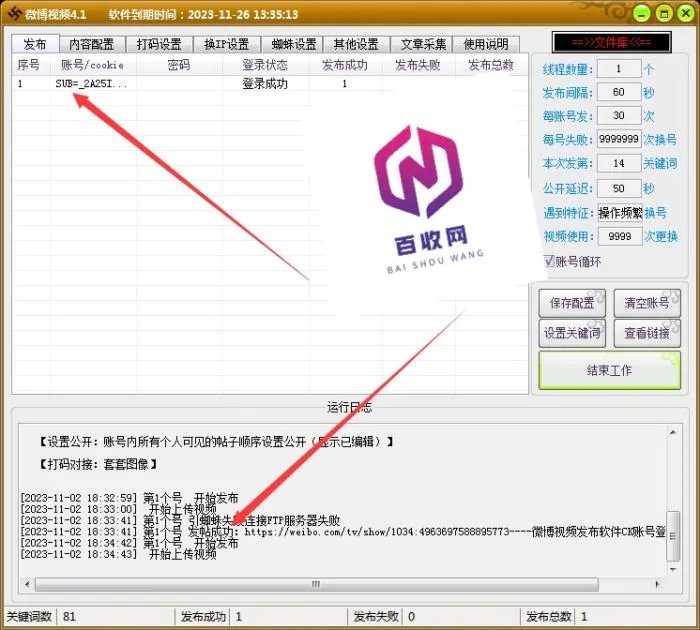The image size is (700, 630).
Task: Edit the 每账号发 count field
Action: tap(619, 115)
